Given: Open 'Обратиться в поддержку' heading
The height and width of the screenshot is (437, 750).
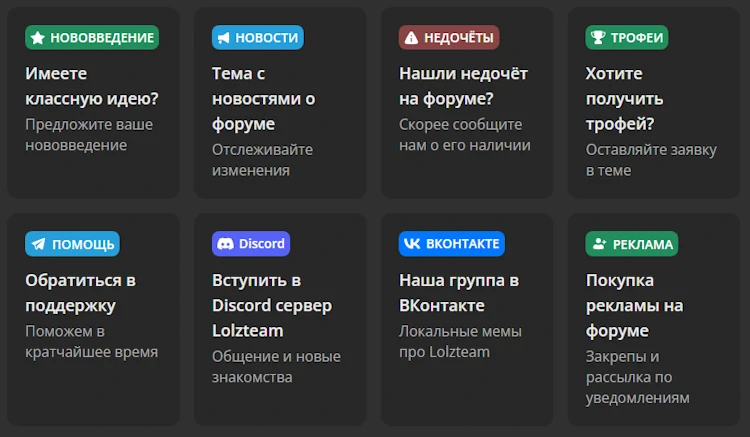Looking at the screenshot, I should click(80, 293).
